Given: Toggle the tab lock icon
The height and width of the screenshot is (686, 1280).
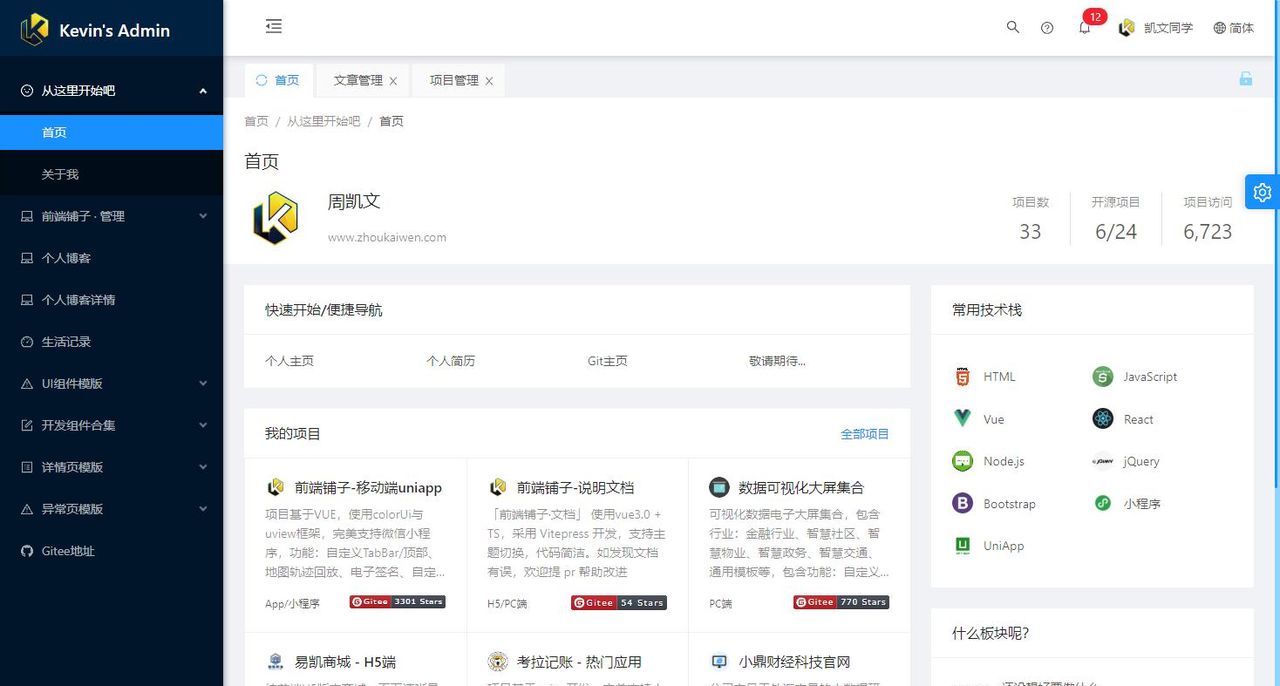Looking at the screenshot, I should (x=1245, y=77).
